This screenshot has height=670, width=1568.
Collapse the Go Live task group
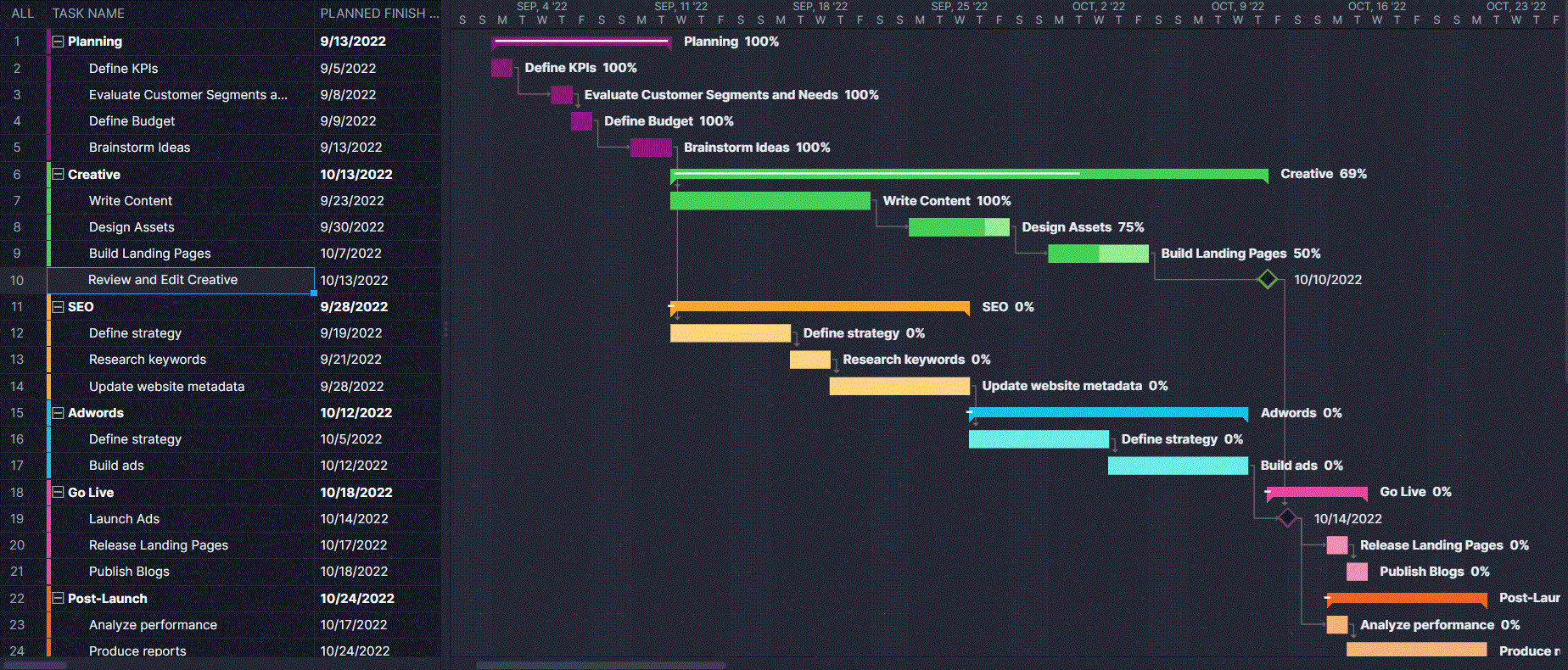(x=58, y=493)
